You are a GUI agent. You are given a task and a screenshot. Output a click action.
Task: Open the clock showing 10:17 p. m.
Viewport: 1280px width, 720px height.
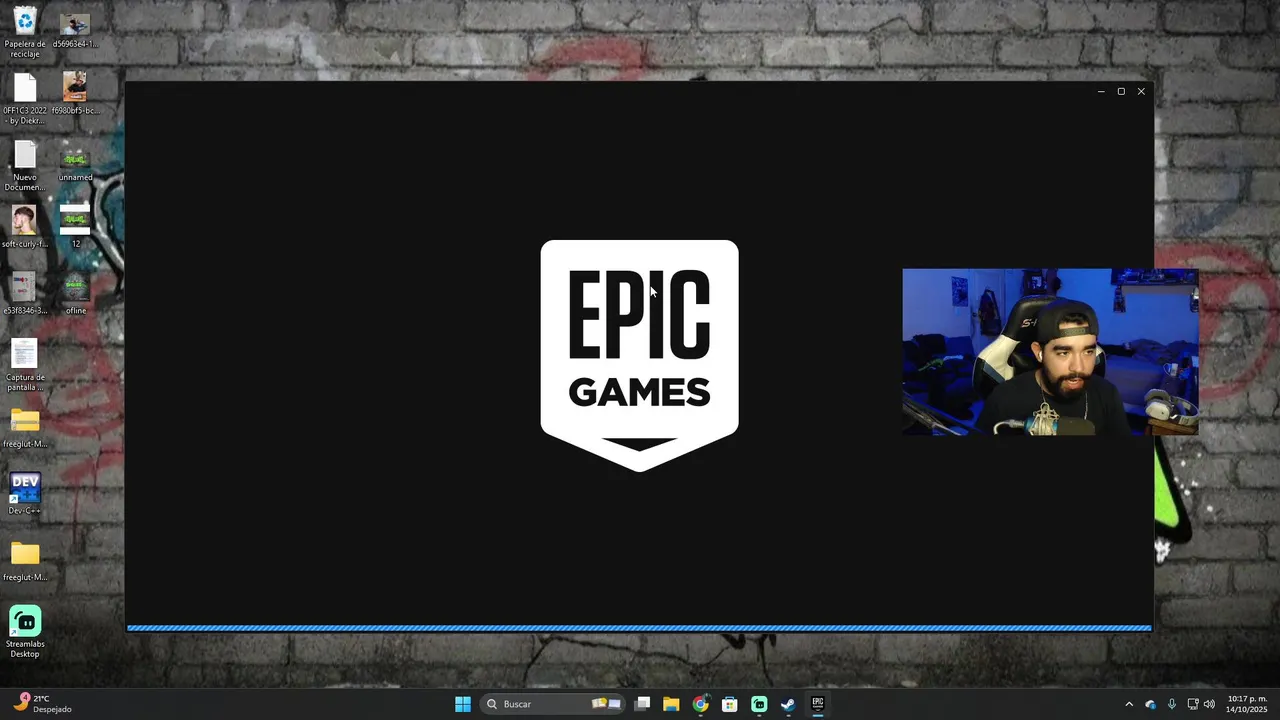tap(1247, 704)
